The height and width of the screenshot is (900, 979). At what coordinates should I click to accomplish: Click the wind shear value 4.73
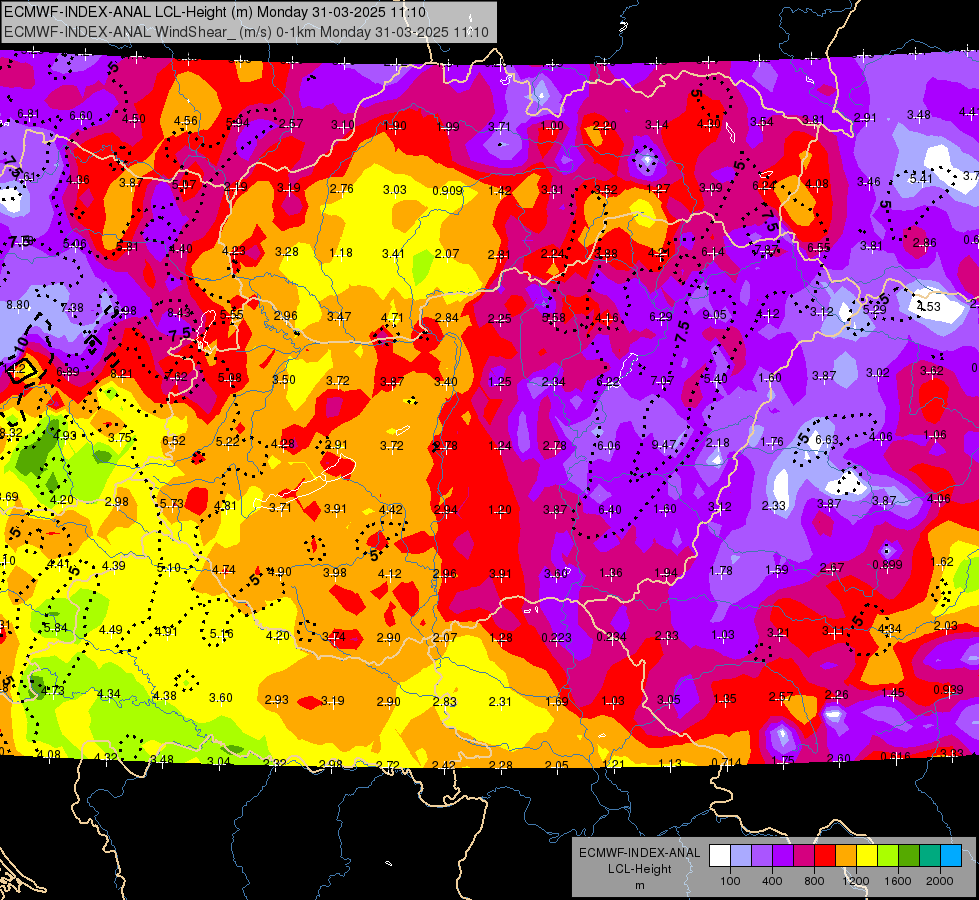[x=53, y=690]
